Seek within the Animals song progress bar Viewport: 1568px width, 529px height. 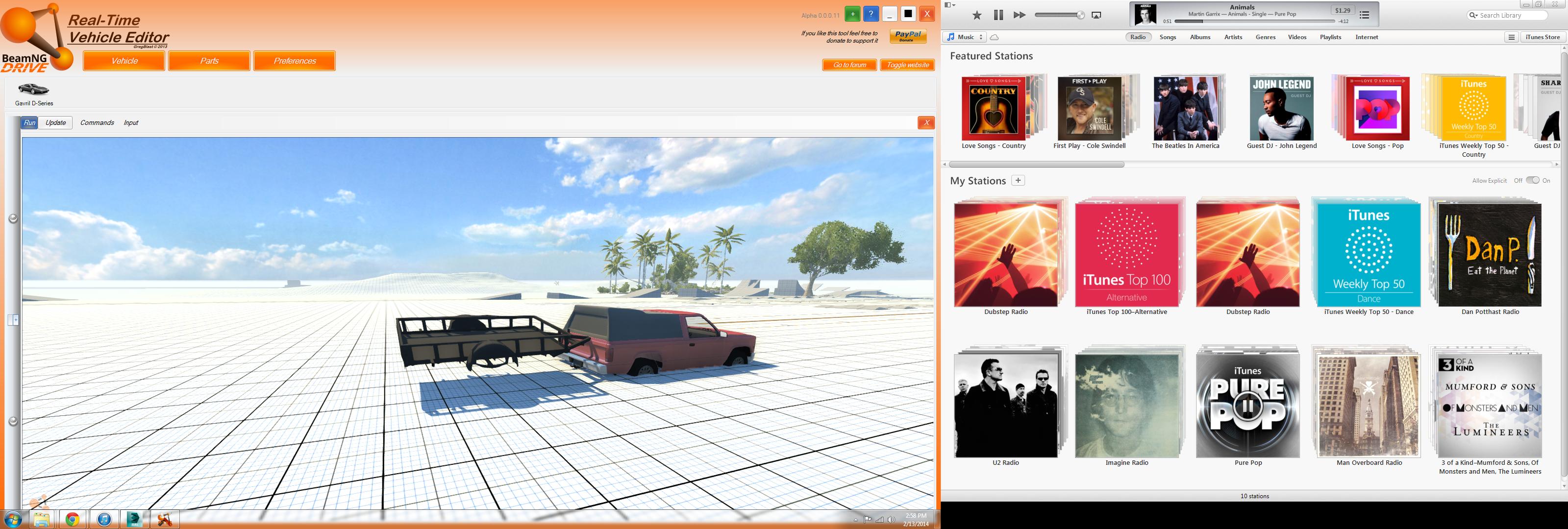click(x=1254, y=21)
